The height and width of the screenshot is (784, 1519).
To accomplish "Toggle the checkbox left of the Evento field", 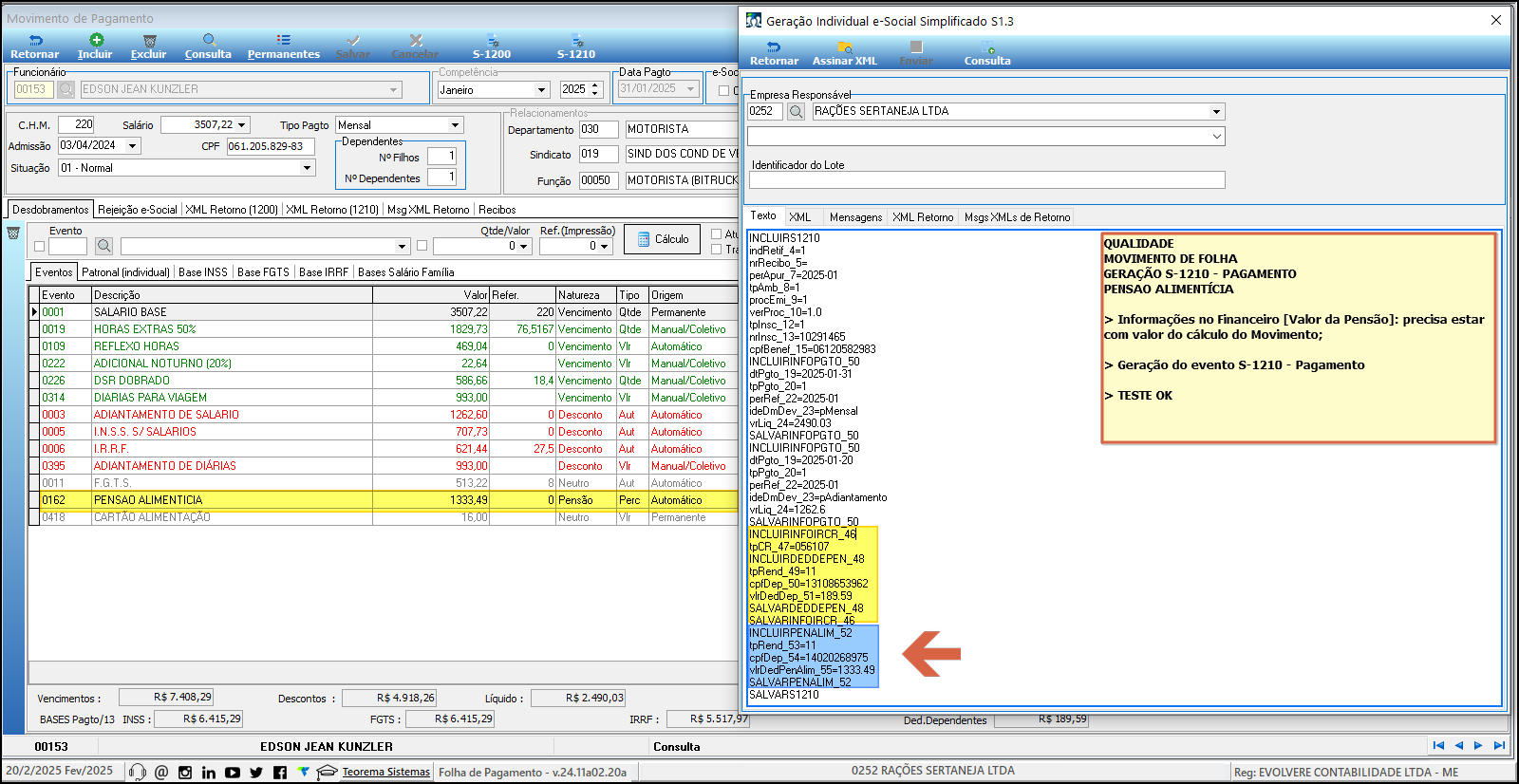I will pos(39,247).
